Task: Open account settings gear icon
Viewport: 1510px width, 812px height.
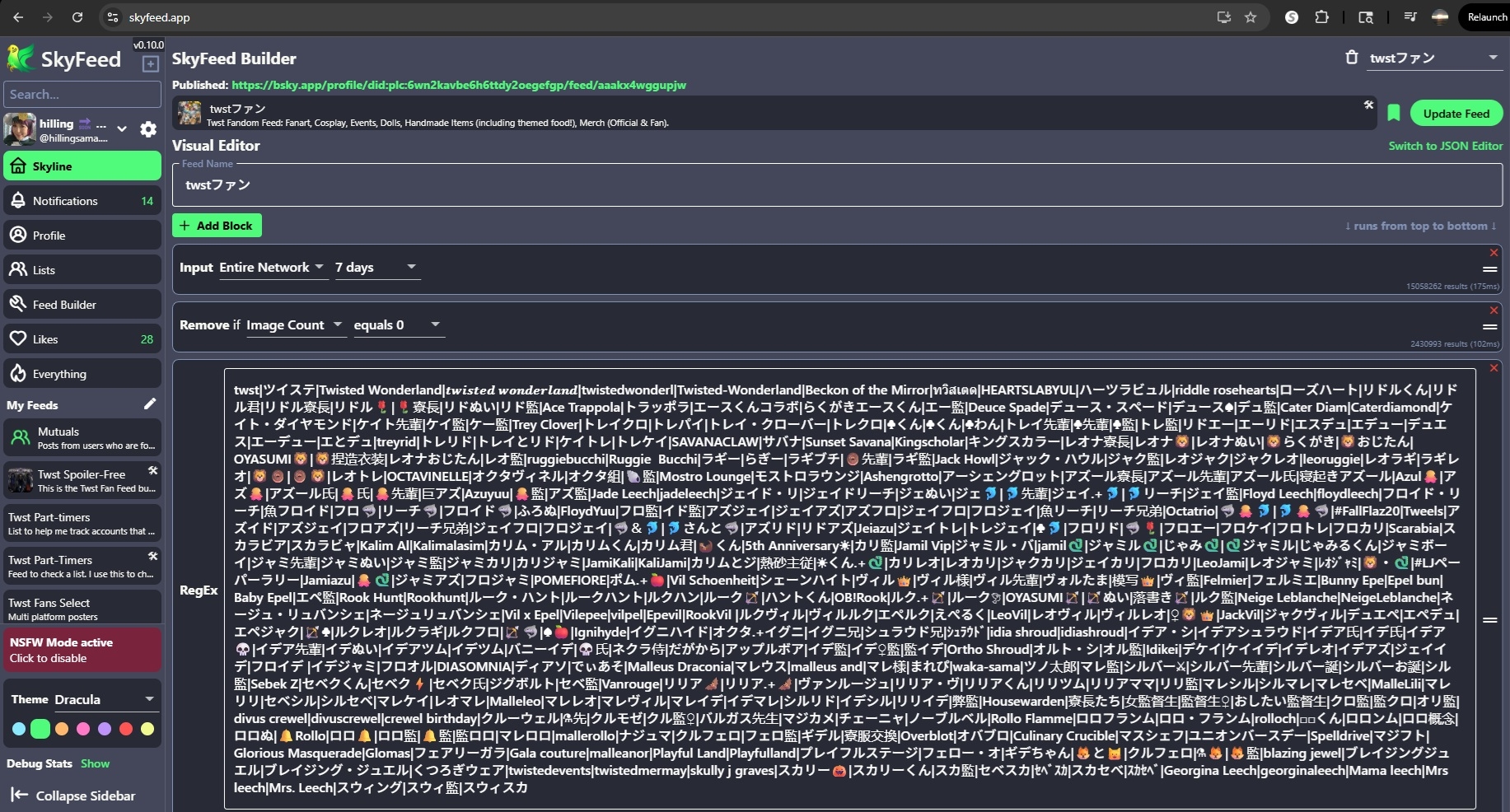Action: click(148, 129)
